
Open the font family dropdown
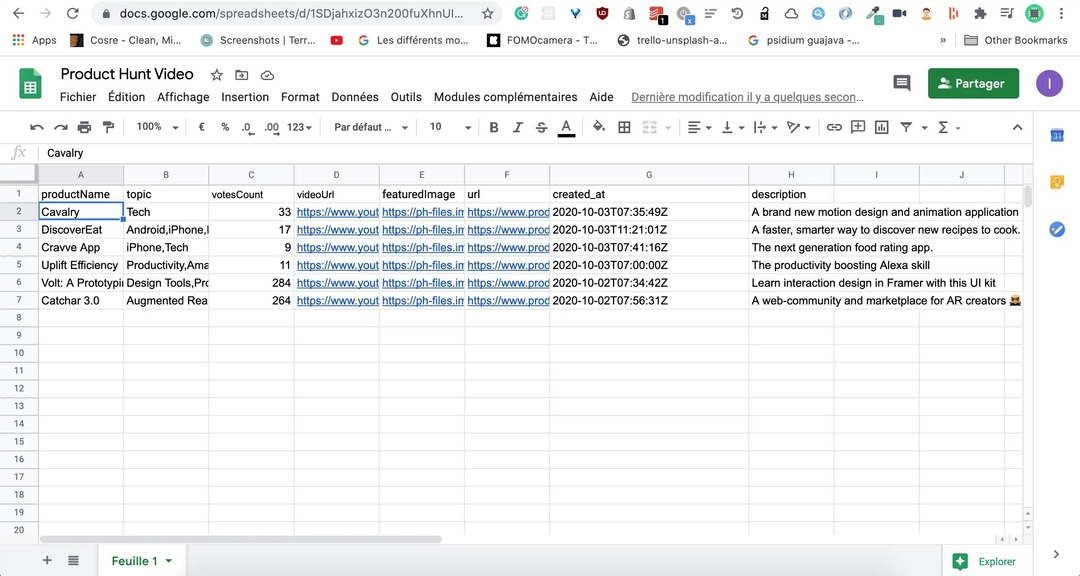371,127
